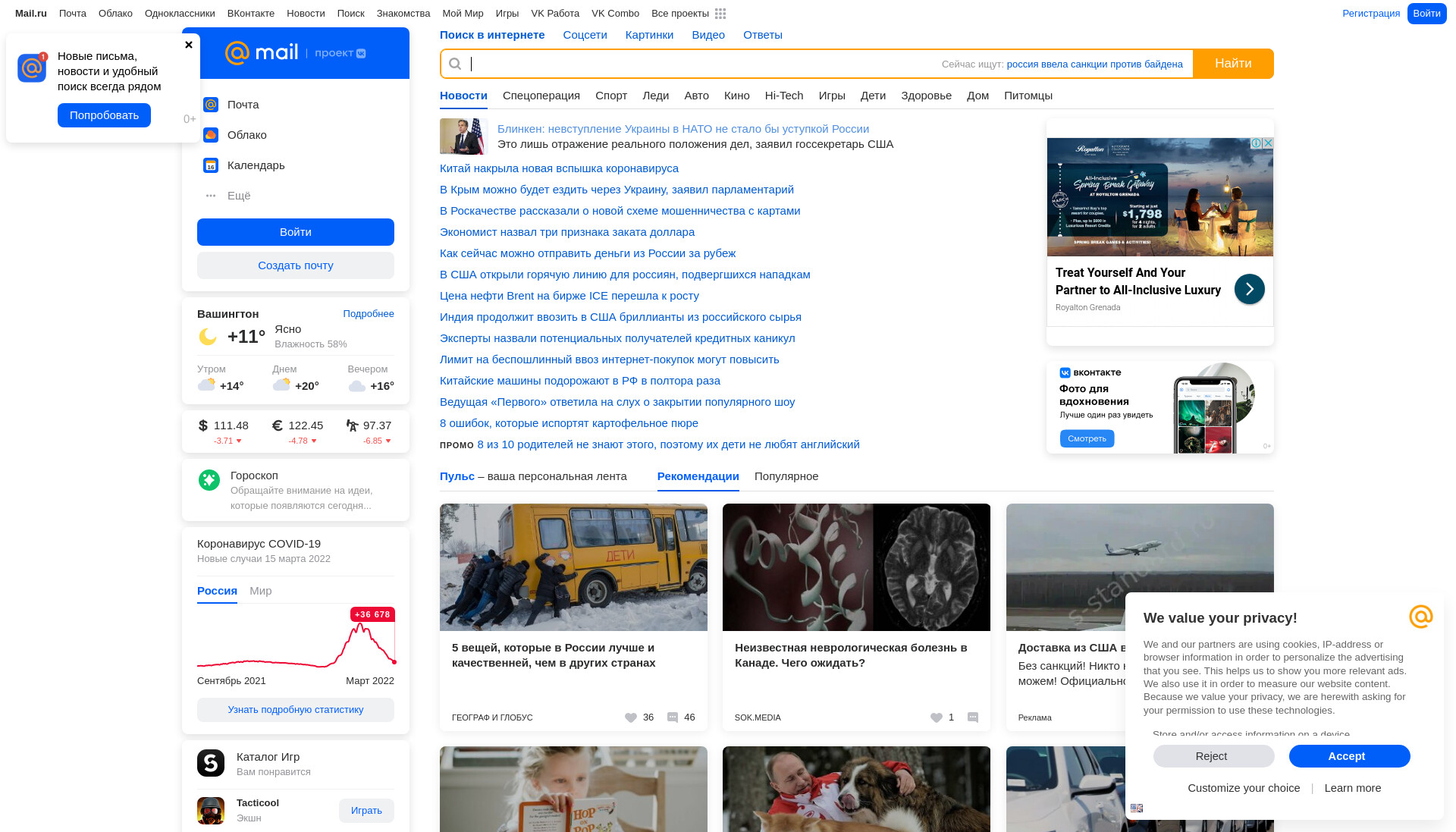Open Learn more privacy link

pos(1353,788)
